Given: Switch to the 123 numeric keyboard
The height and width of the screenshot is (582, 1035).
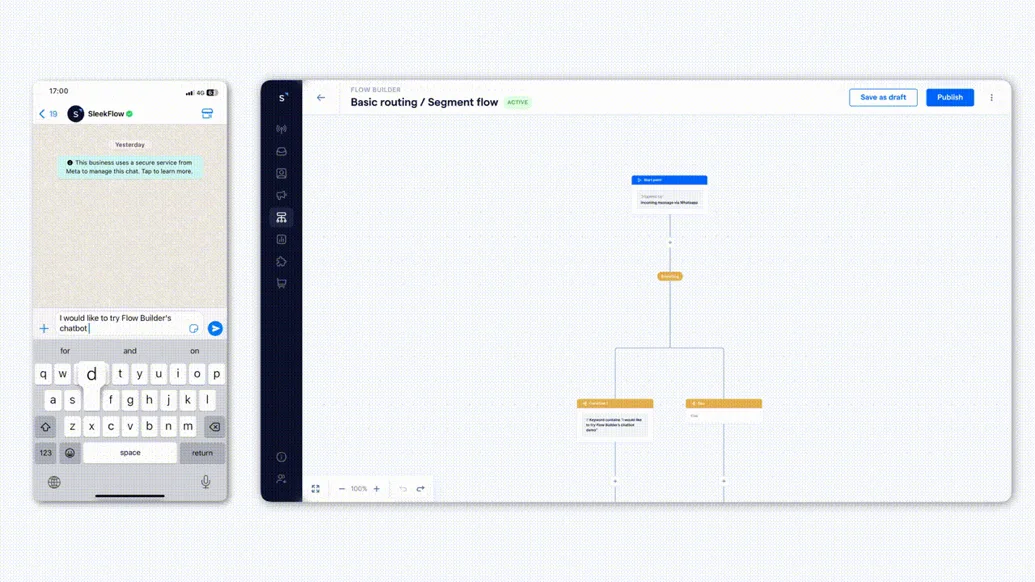Looking at the screenshot, I should click(46, 453).
